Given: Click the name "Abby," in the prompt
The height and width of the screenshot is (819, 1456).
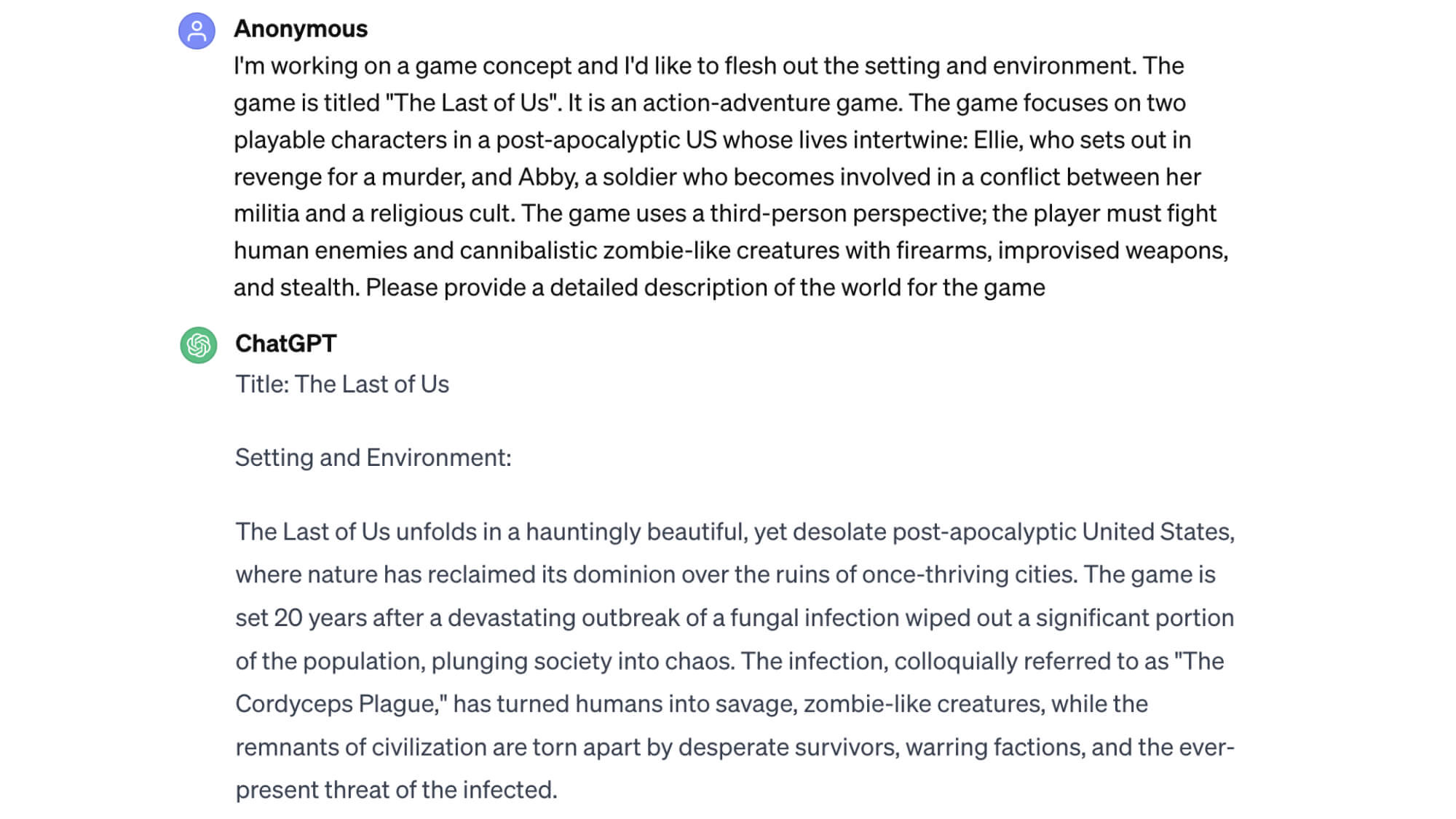Looking at the screenshot, I should click(548, 177).
